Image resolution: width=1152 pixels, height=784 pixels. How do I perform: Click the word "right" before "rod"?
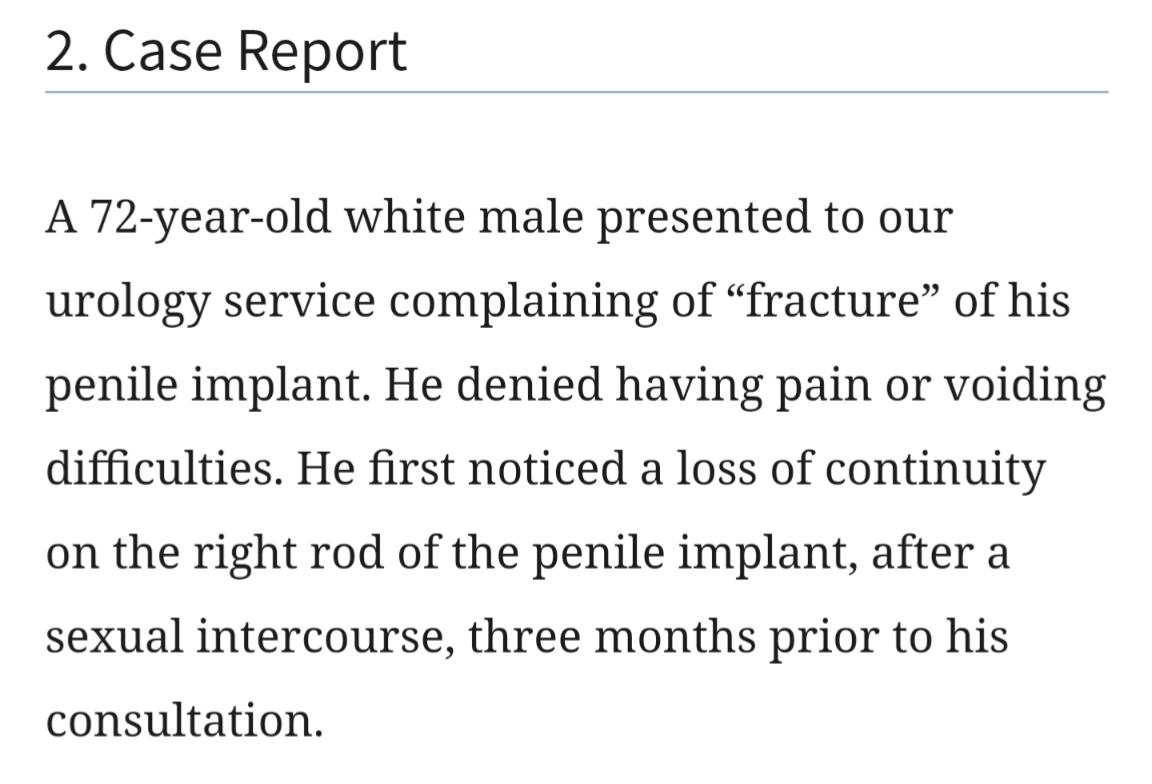pos(245,553)
